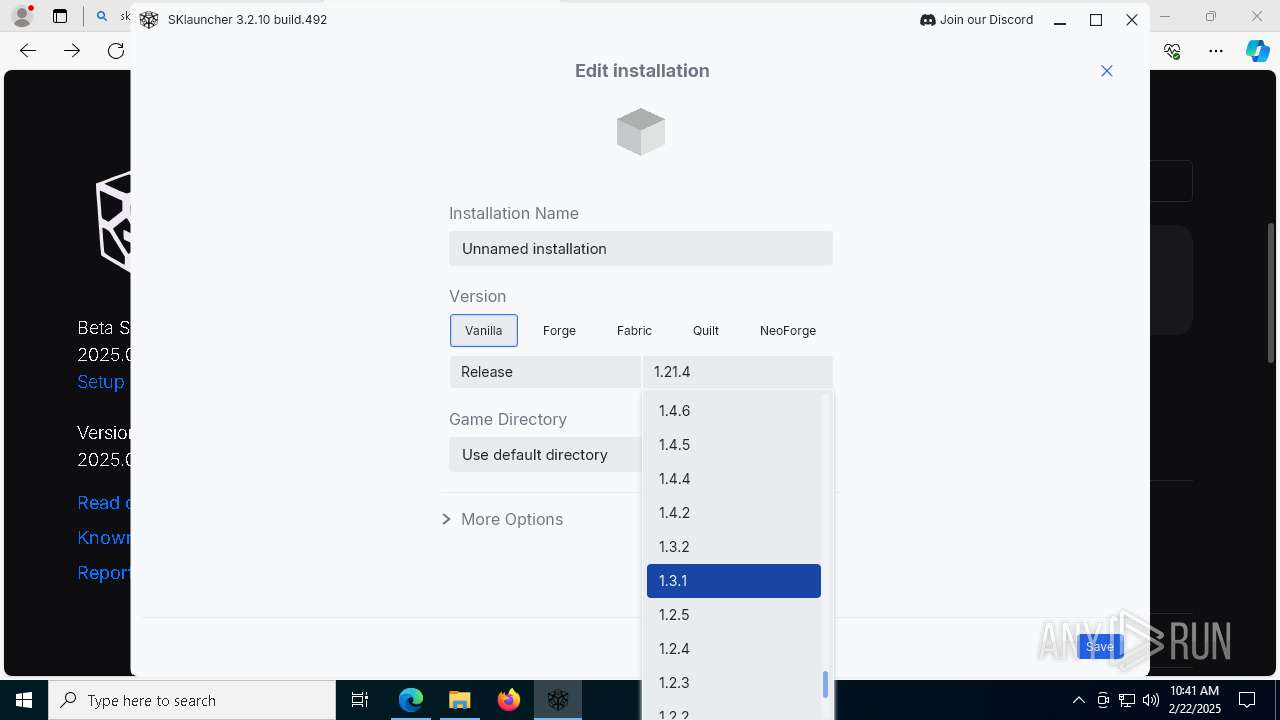
Task: Click the SKlauncher logo in title bar
Action: pyautogui.click(x=149, y=20)
